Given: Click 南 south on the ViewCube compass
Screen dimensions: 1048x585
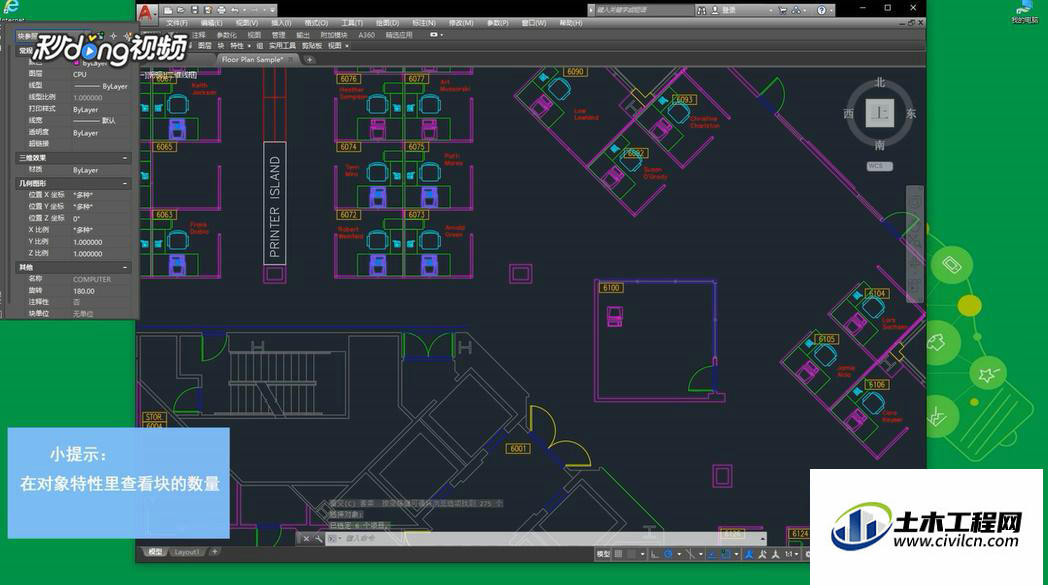Looking at the screenshot, I should tap(880, 145).
